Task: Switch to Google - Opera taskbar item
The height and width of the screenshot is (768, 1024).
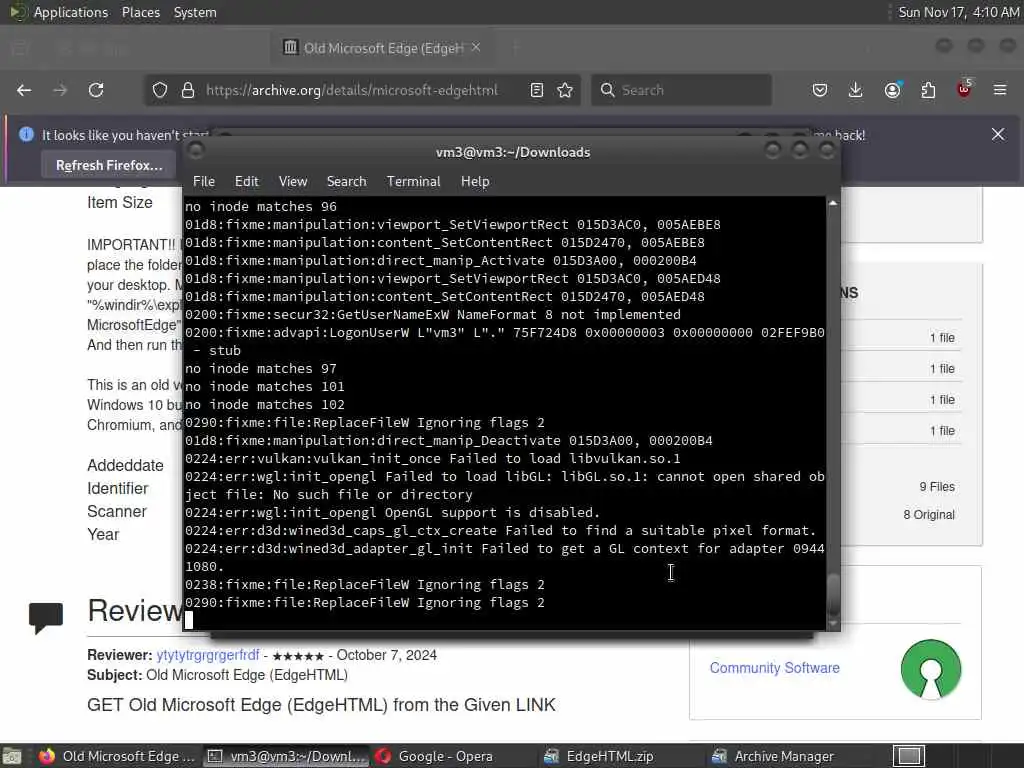Action: [x=445, y=756]
